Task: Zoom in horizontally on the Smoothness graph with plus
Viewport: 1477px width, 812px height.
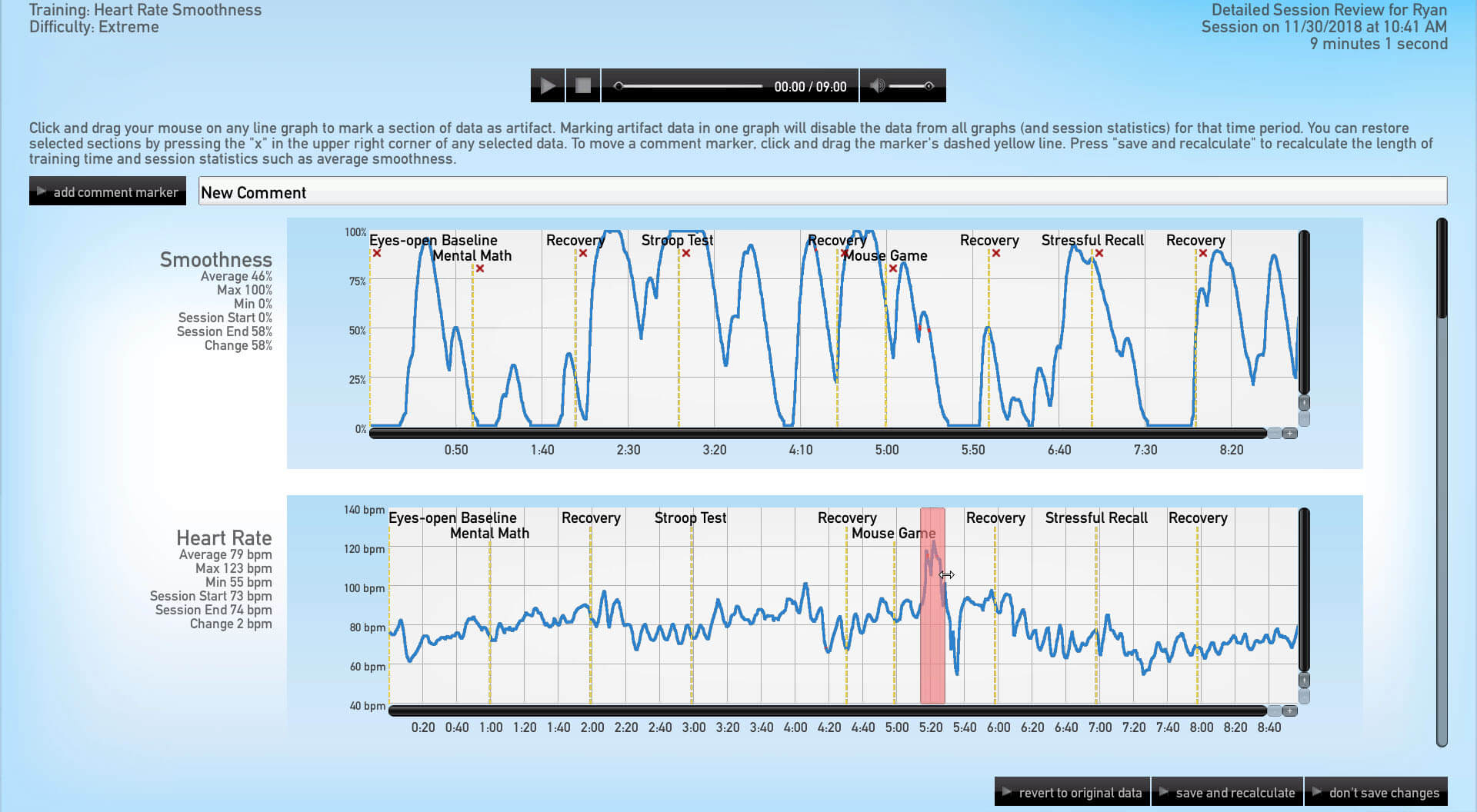Action: [1290, 434]
